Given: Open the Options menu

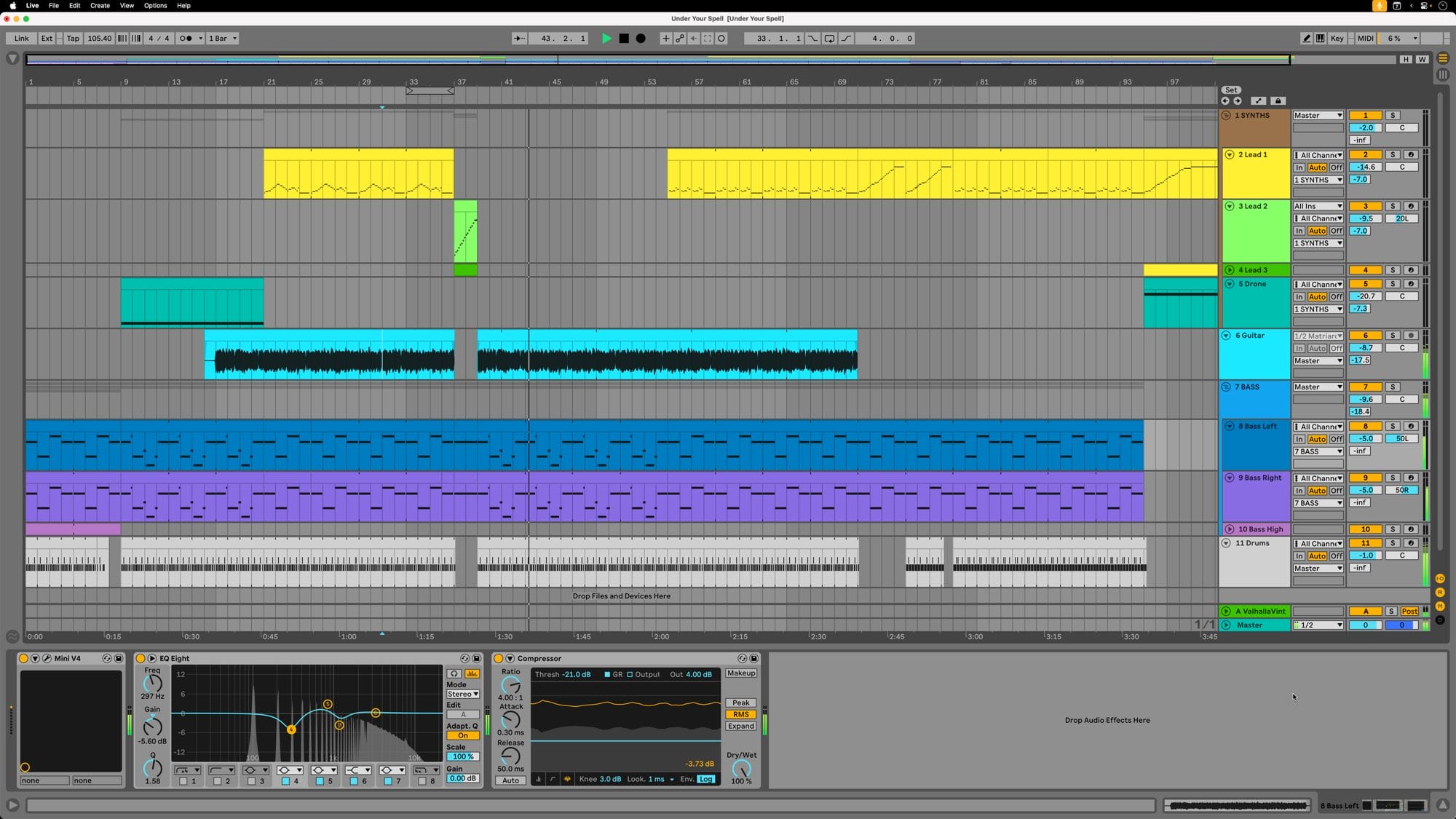Looking at the screenshot, I should point(155,6).
